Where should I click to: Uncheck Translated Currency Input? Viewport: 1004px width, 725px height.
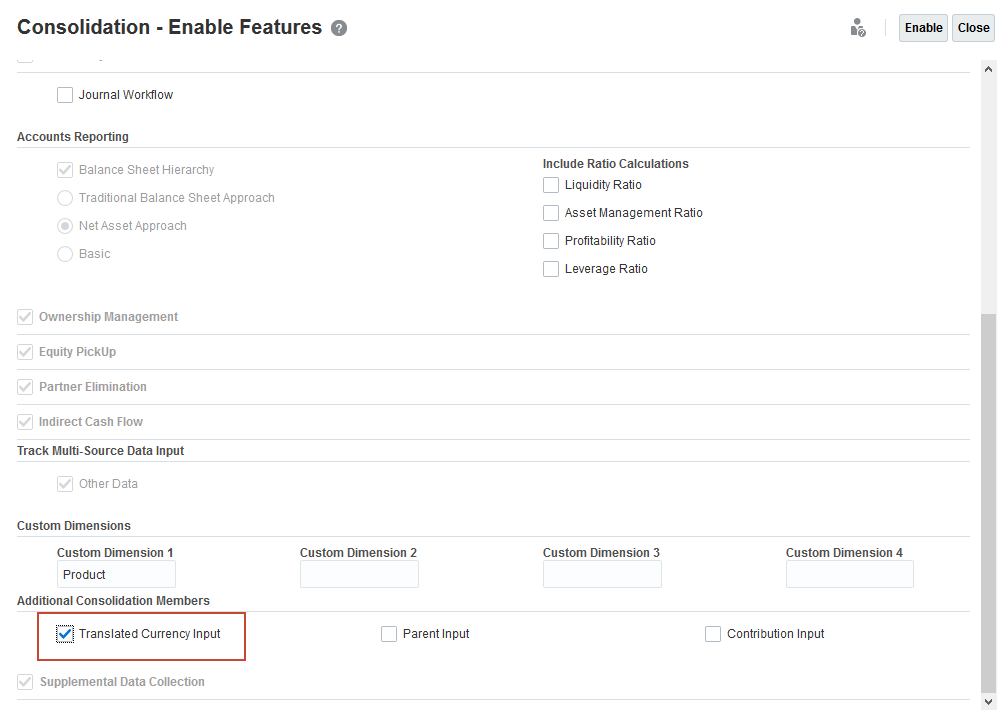66,634
